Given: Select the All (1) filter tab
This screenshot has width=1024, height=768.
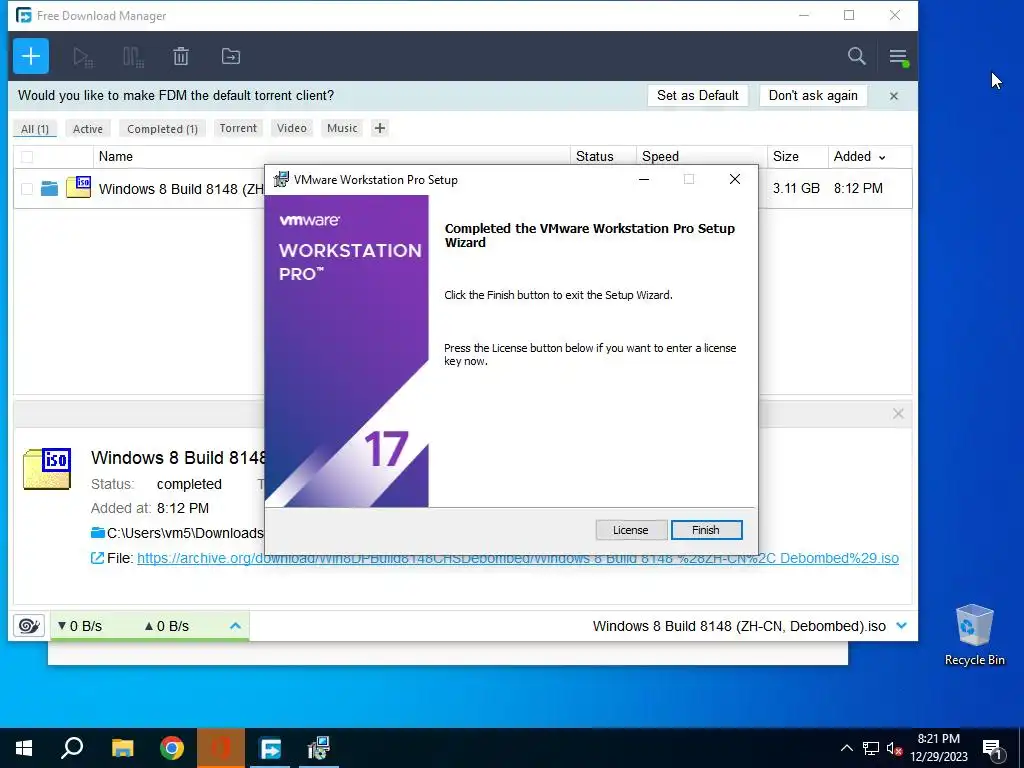Looking at the screenshot, I should point(35,129).
